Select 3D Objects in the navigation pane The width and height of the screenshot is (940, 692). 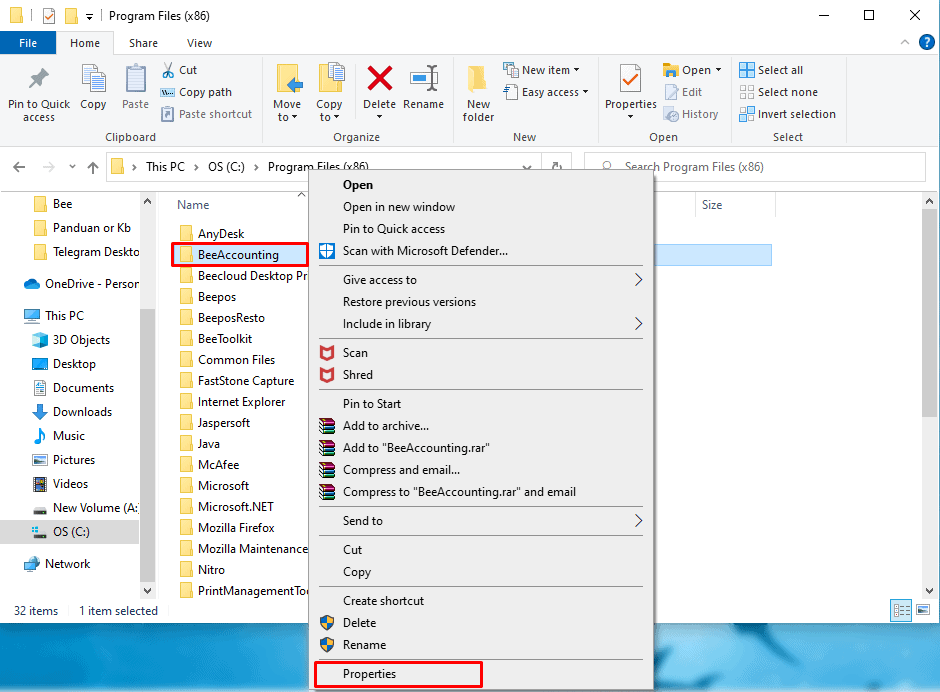[x=71, y=340]
